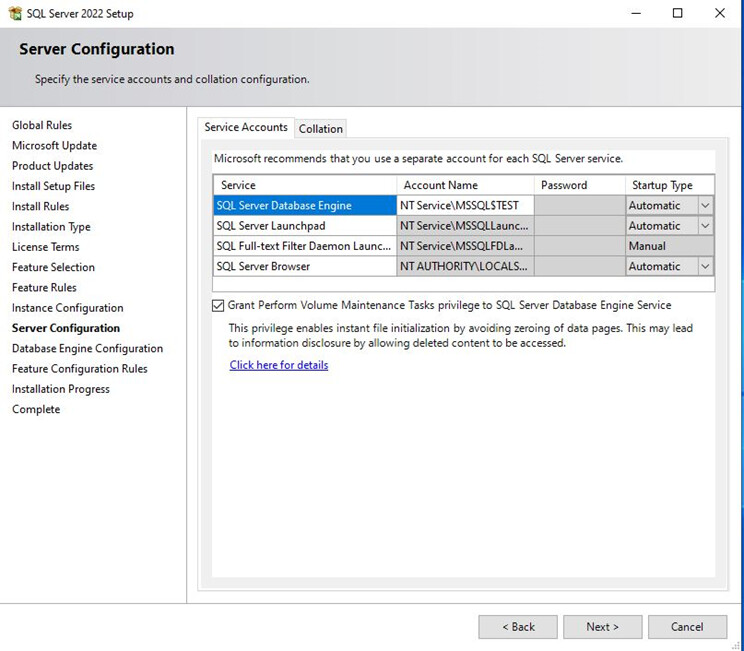The width and height of the screenshot is (744, 651).
Task: Open Startup Type dropdown for SQL Server Browser
Action: pos(705,266)
